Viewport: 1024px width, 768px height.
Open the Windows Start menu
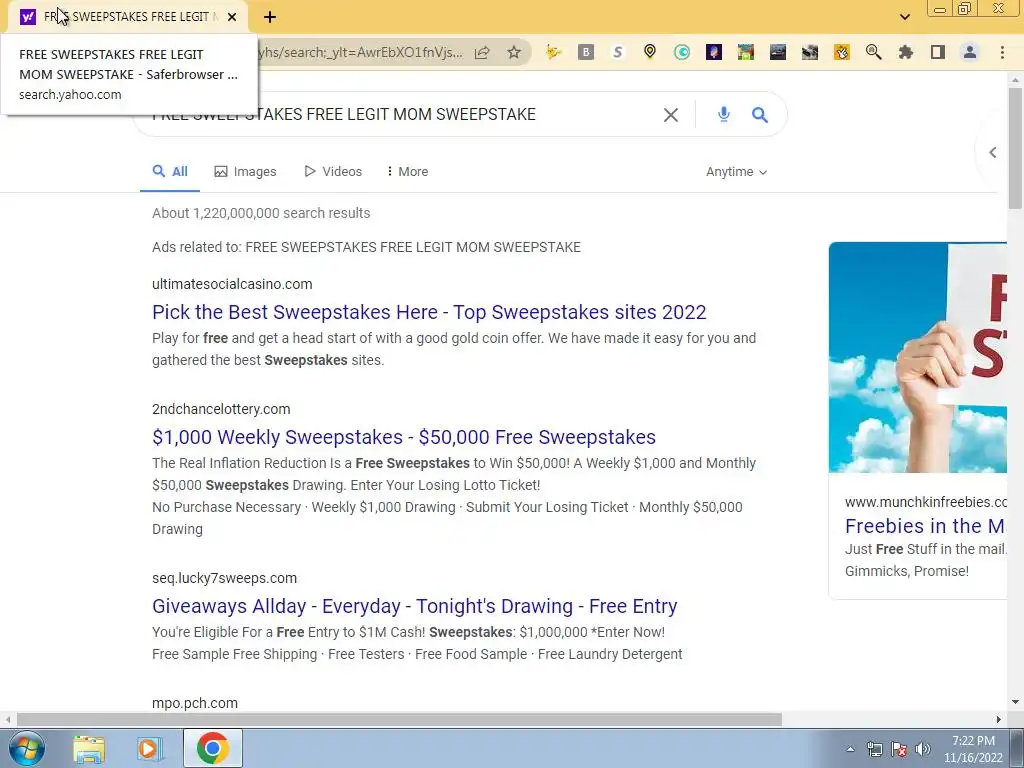pos(26,748)
